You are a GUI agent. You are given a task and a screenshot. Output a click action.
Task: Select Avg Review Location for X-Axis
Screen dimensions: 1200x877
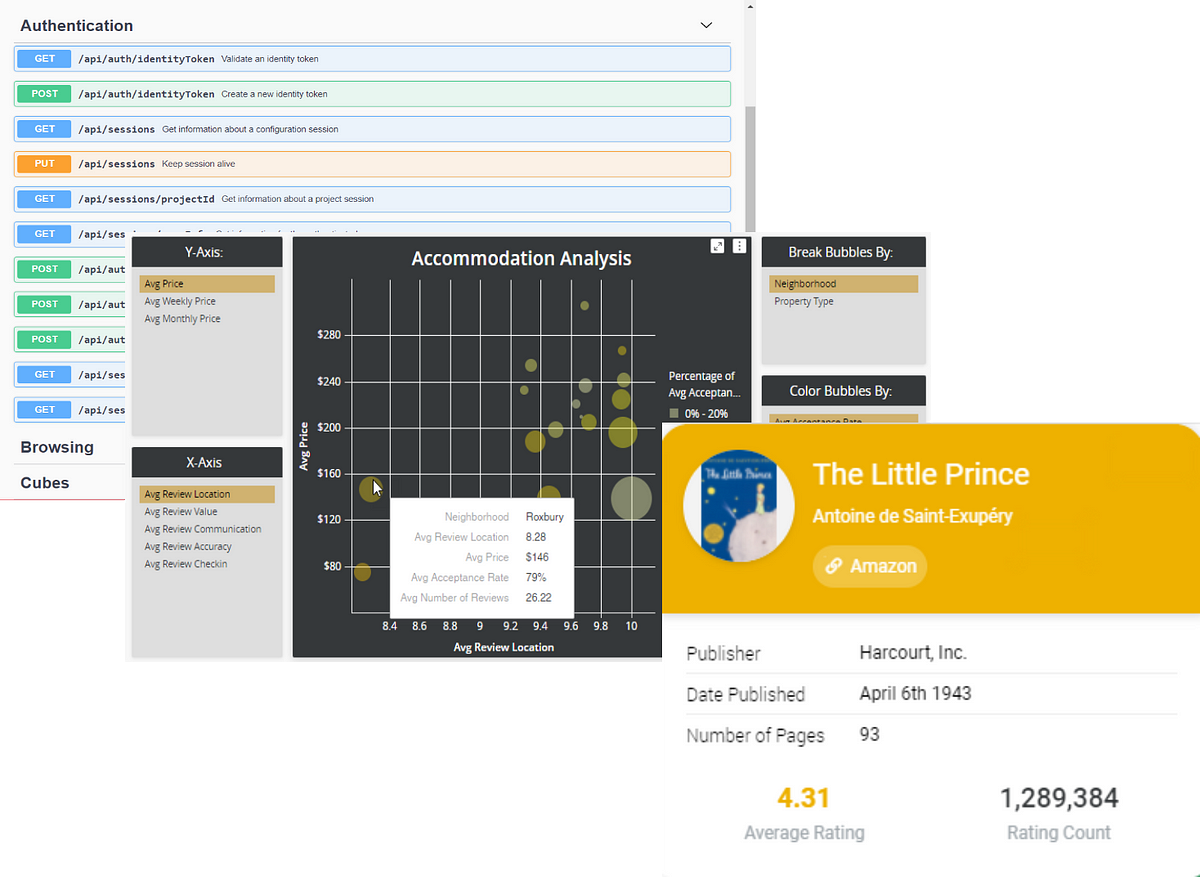pyautogui.click(x=207, y=494)
